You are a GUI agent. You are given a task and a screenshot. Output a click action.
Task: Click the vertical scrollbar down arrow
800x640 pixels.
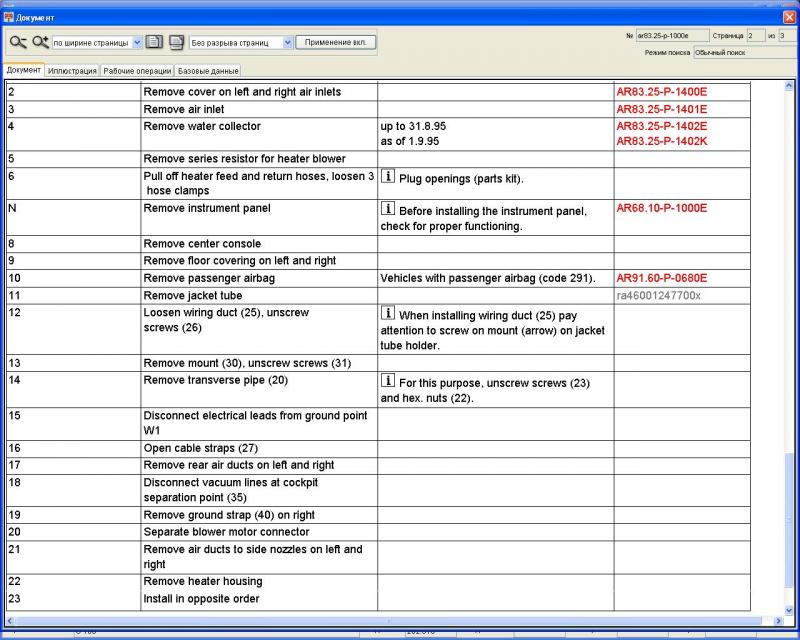coord(789,609)
